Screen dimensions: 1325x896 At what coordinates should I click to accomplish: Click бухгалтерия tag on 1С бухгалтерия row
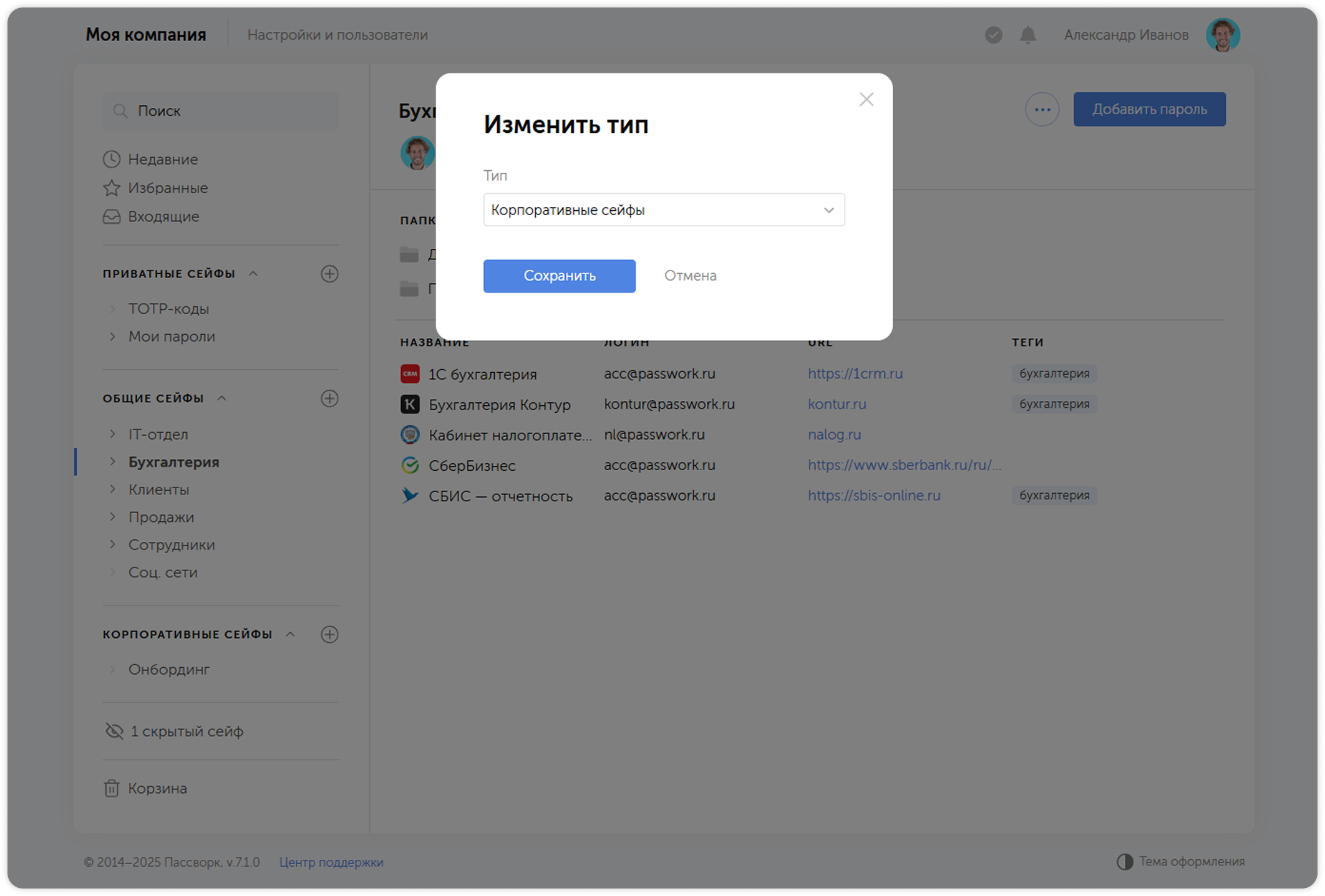pyautogui.click(x=1054, y=373)
